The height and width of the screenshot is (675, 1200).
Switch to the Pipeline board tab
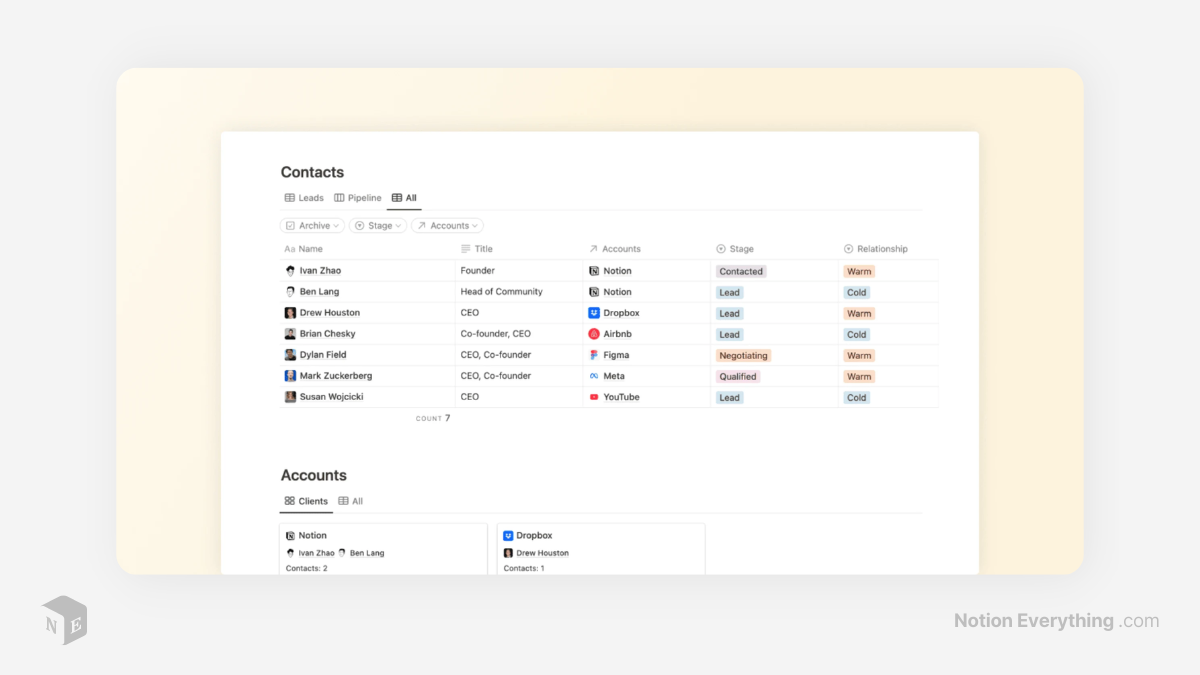pos(358,198)
